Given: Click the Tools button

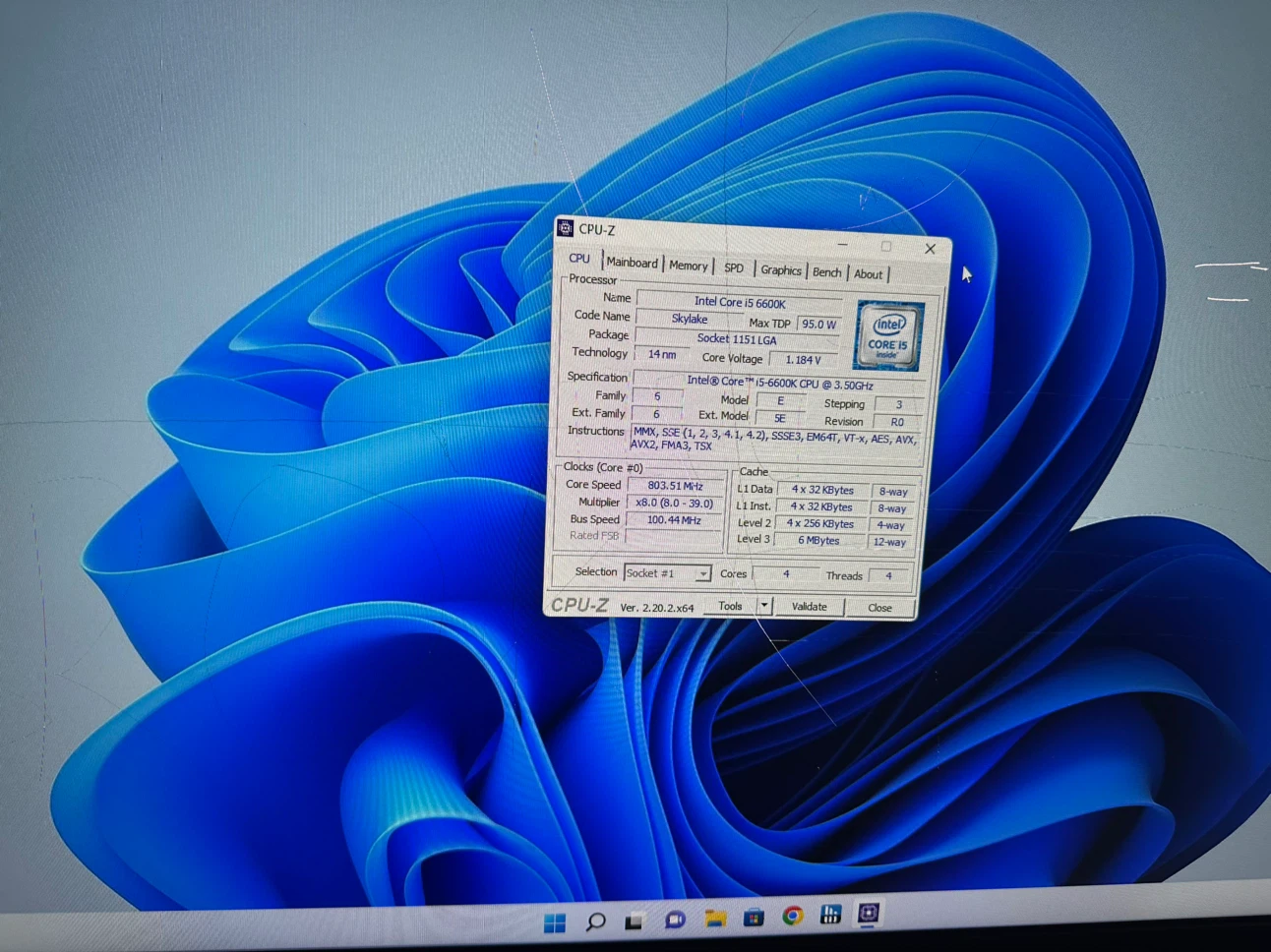Looking at the screenshot, I should (x=731, y=606).
